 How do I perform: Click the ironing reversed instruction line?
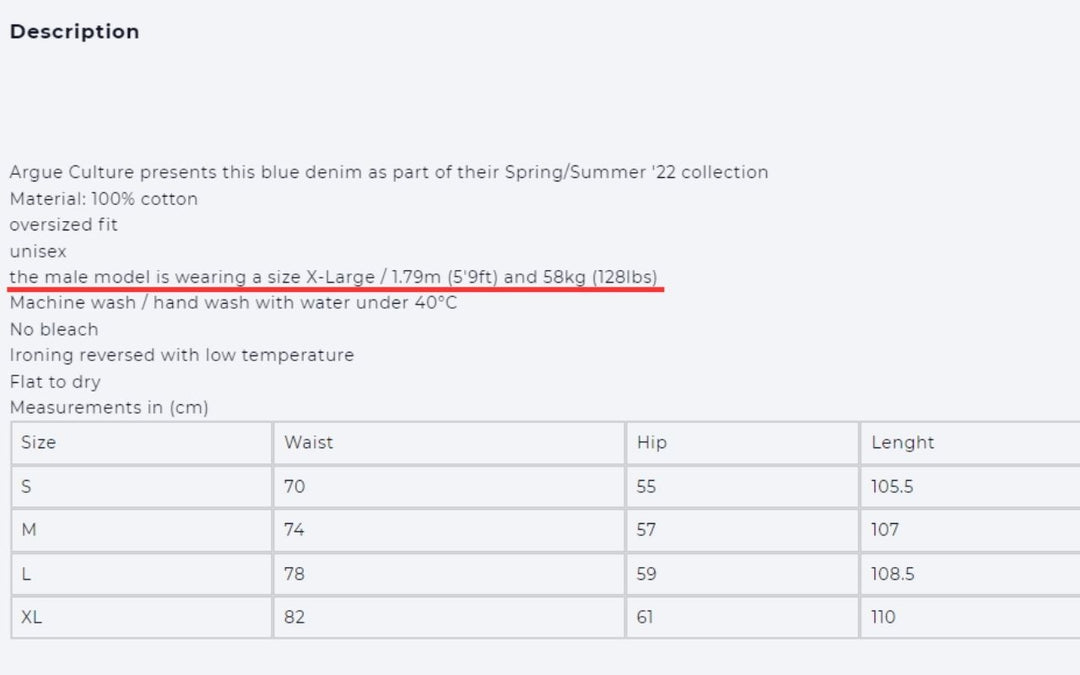tap(181, 355)
